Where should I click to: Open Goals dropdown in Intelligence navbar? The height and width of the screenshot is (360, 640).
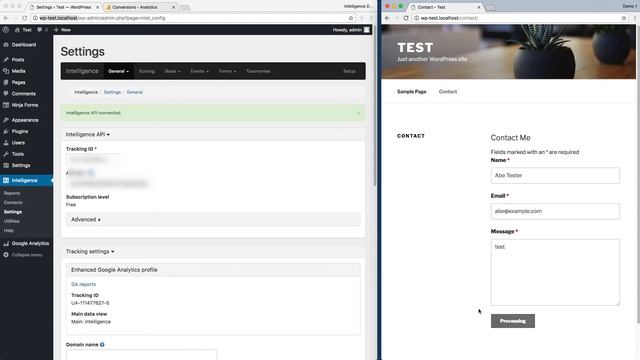tap(172, 71)
